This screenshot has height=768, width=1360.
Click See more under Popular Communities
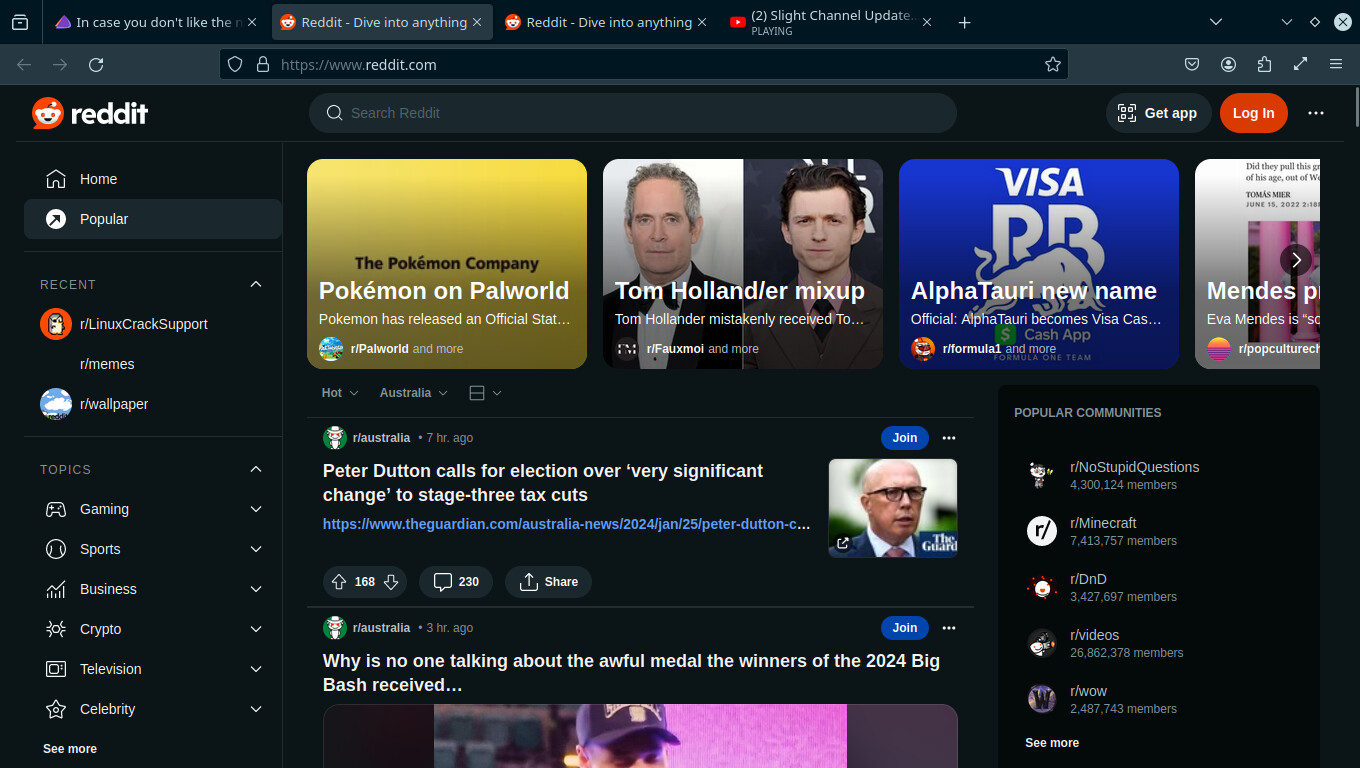click(1052, 743)
